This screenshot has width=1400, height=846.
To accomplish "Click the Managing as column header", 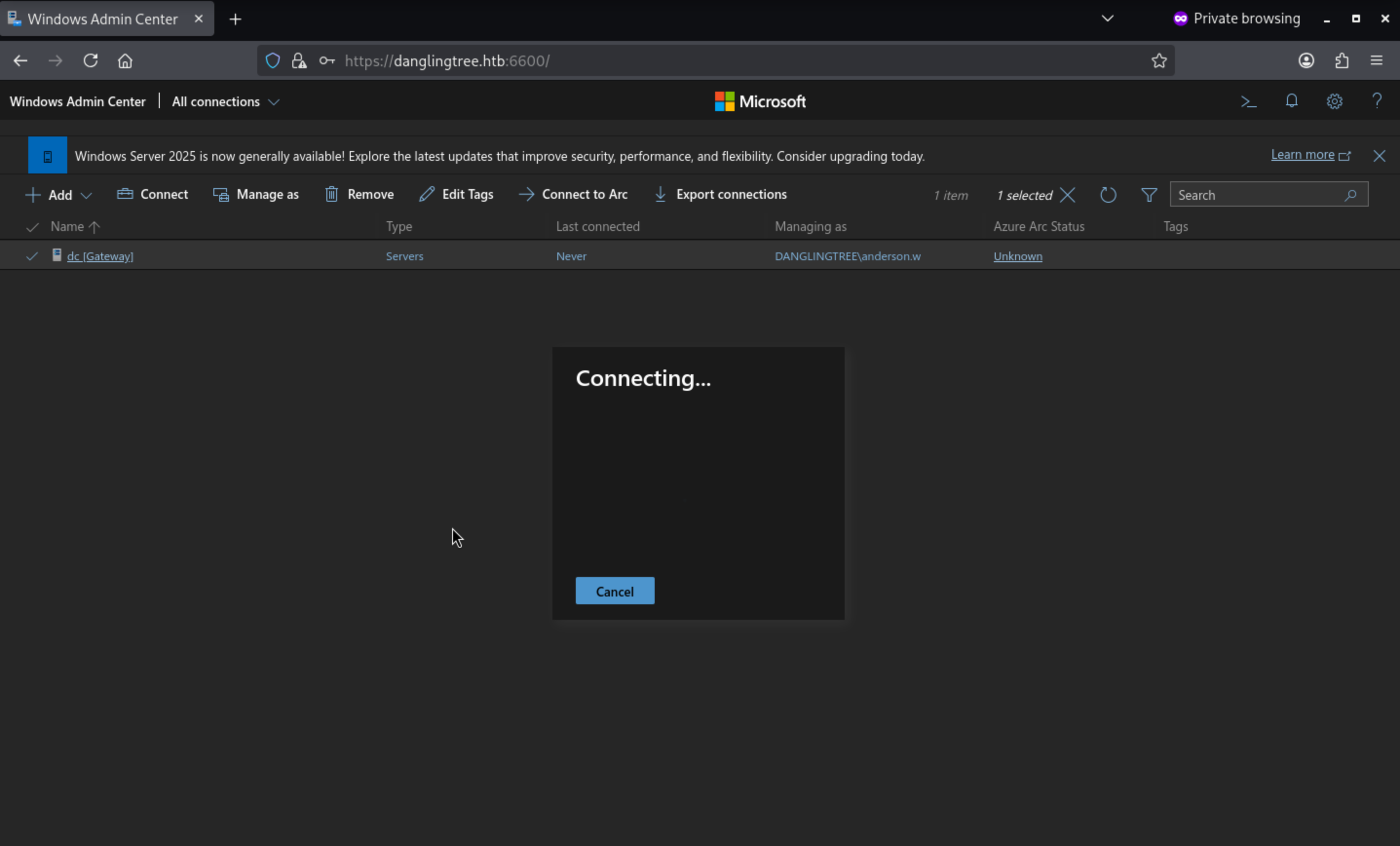I will coord(811,227).
